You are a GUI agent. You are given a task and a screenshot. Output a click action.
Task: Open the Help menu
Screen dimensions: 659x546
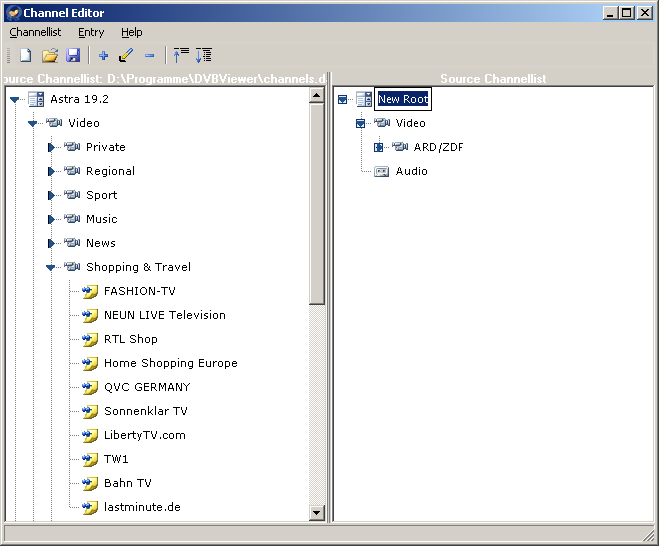pos(132,32)
